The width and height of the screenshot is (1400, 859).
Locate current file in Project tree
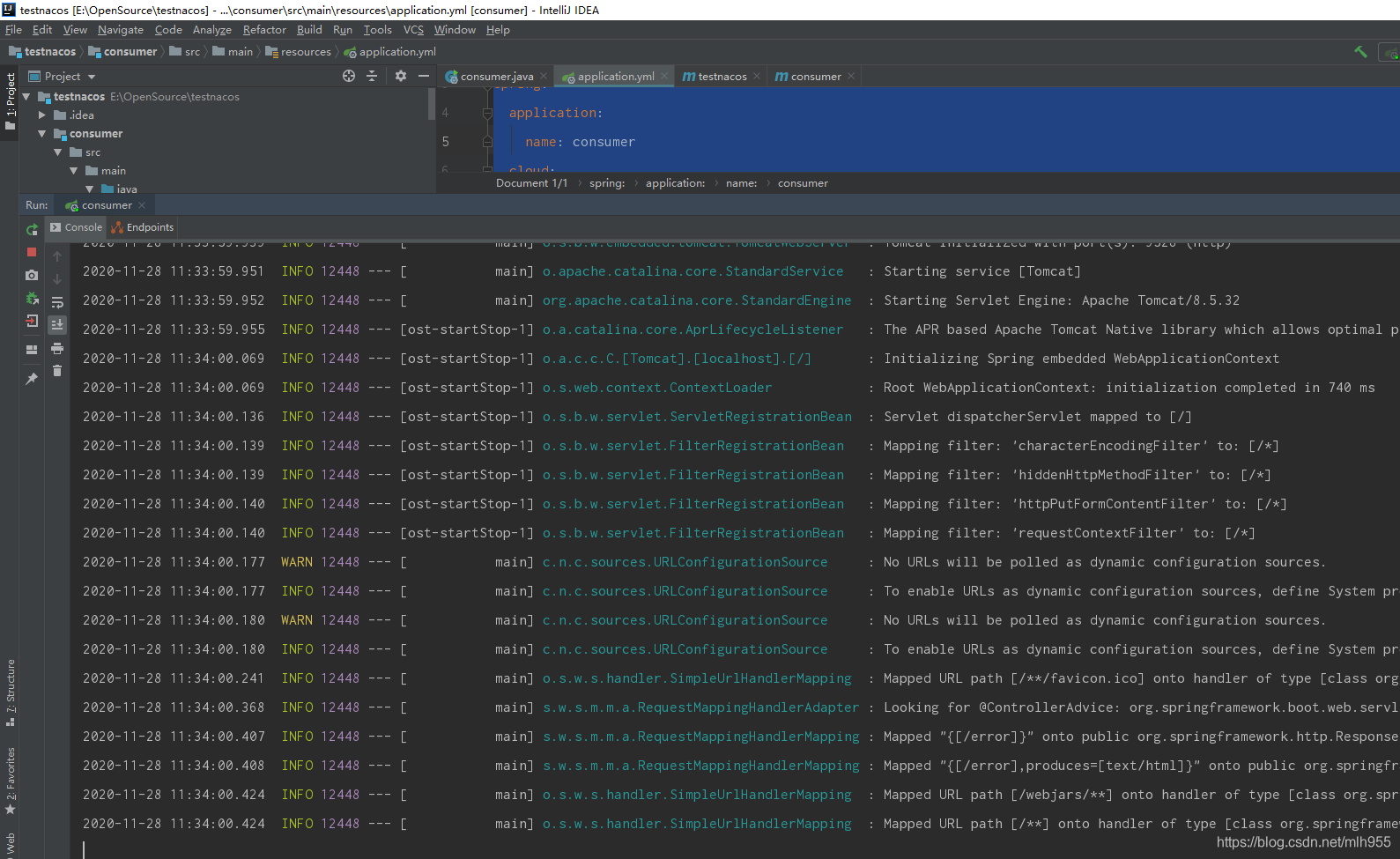(349, 76)
